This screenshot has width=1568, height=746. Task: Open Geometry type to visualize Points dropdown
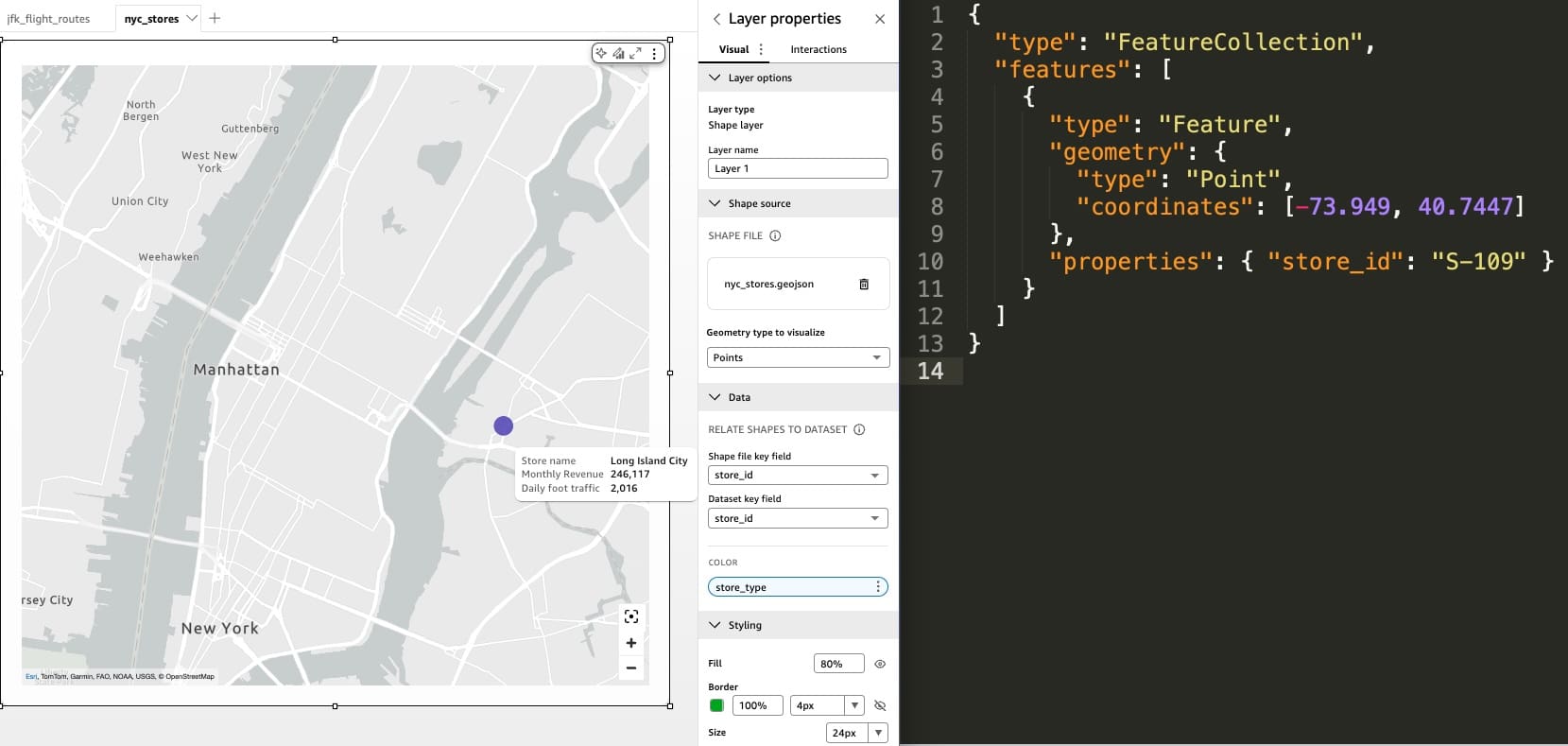(799, 357)
